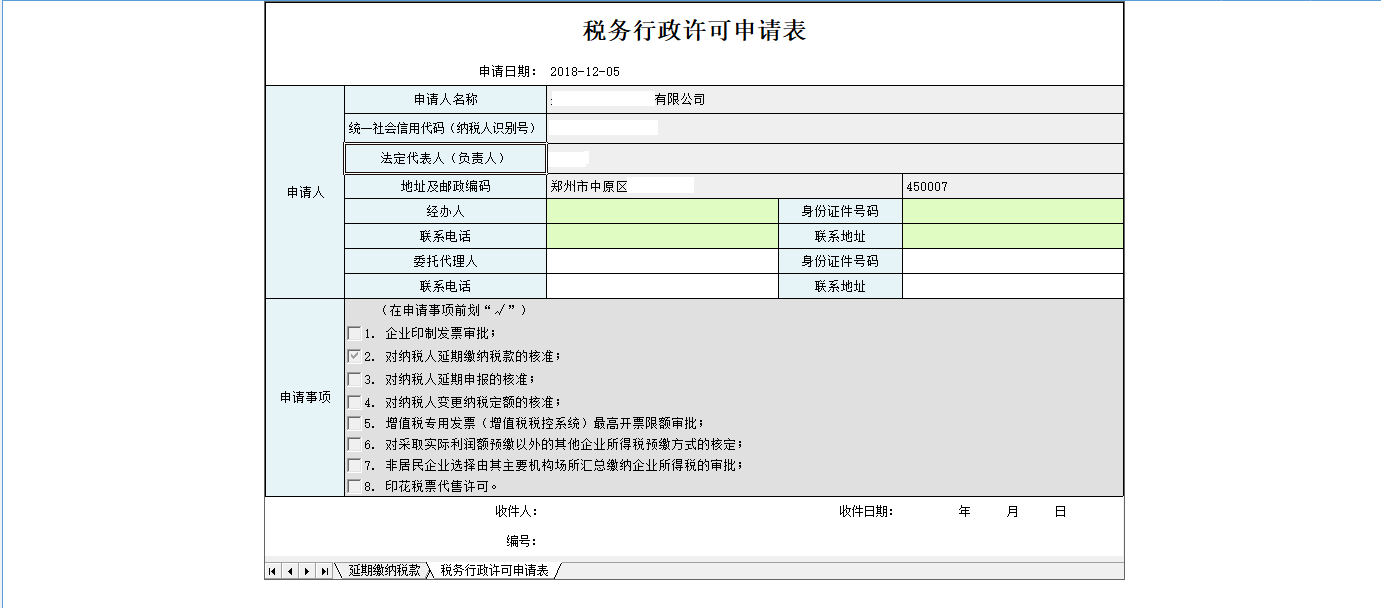Viewport: 1381px width, 608px height.
Task: Click the previous-sheet arrow icon
Action: click(289, 570)
